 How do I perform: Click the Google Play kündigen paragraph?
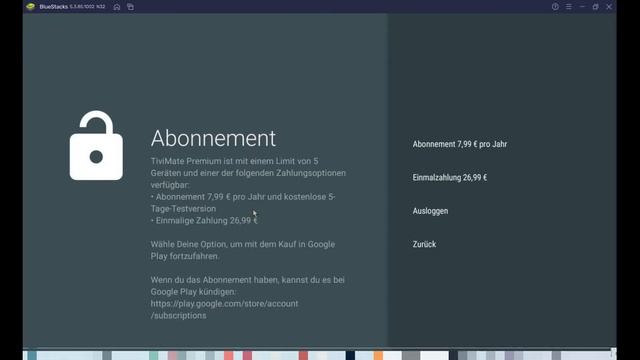coord(247,286)
